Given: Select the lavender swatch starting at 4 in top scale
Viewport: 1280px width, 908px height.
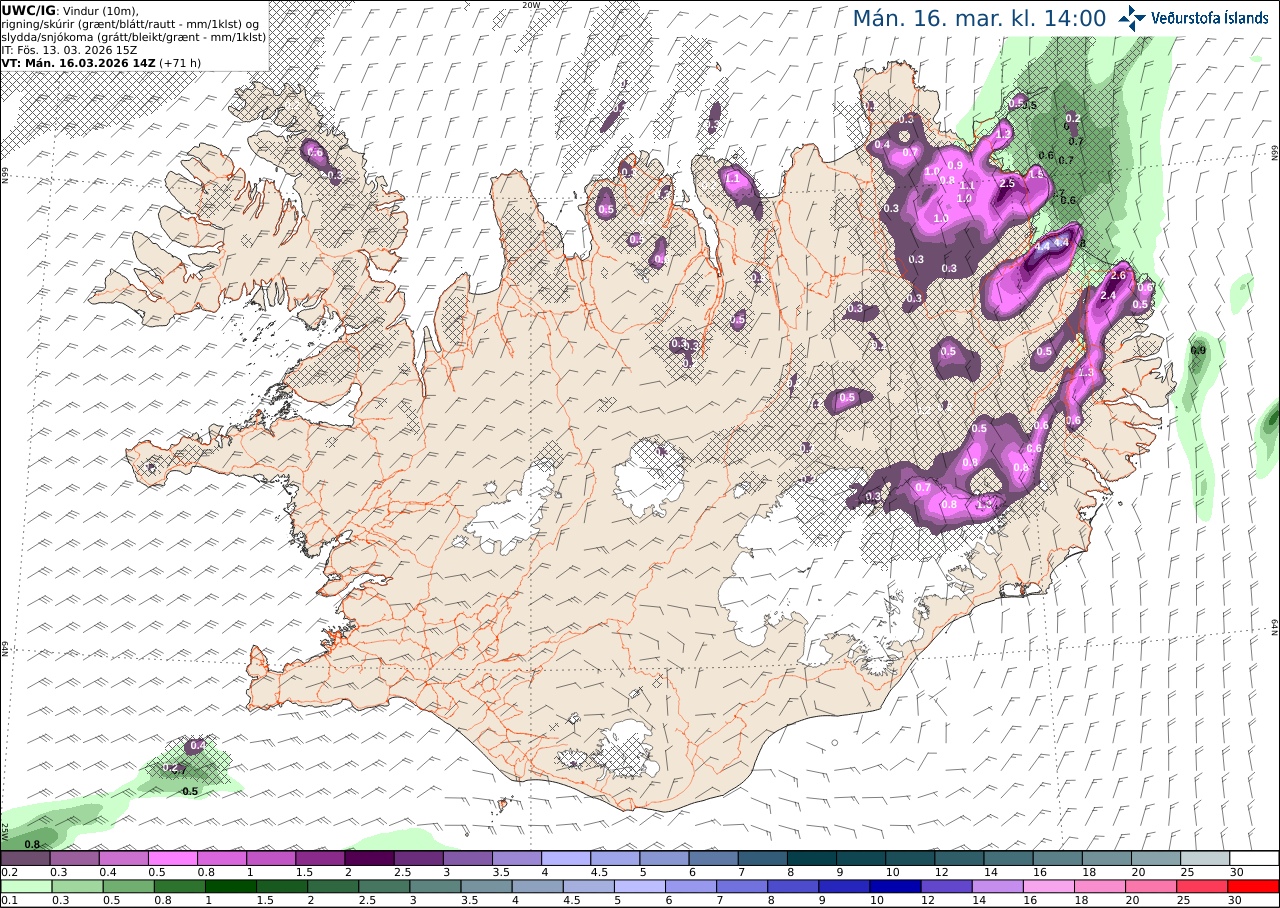Looking at the screenshot, I should click(x=566, y=858).
